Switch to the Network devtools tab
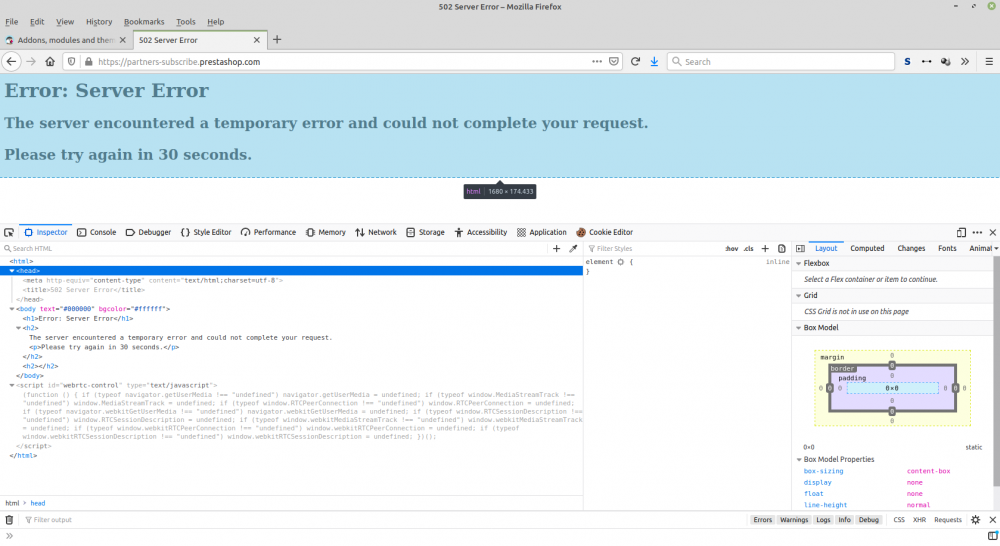Viewport: 1000px width, 546px height. pyautogui.click(x=376, y=232)
